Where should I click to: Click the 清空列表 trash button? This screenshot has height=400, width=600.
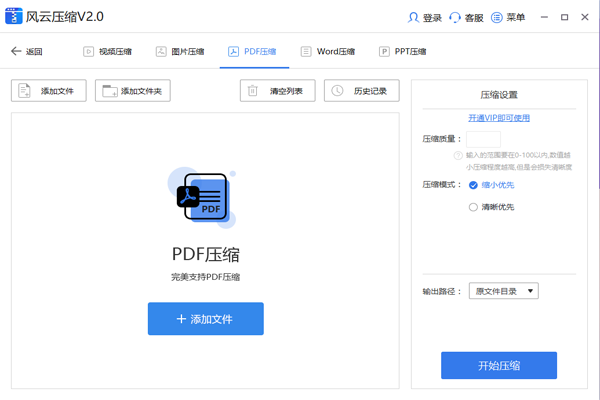[278, 91]
